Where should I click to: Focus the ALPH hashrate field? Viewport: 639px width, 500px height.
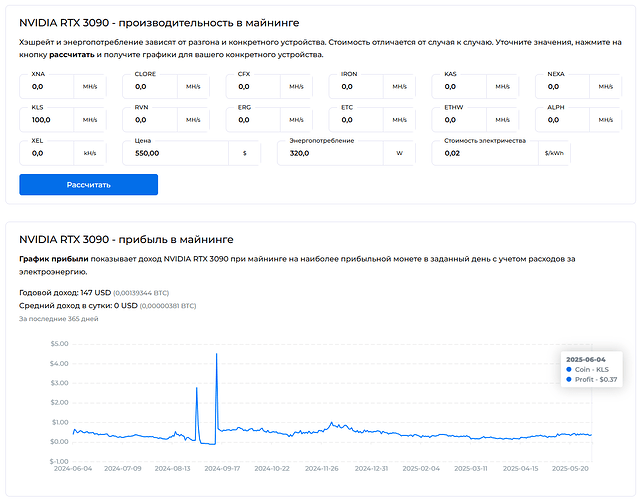(562, 120)
